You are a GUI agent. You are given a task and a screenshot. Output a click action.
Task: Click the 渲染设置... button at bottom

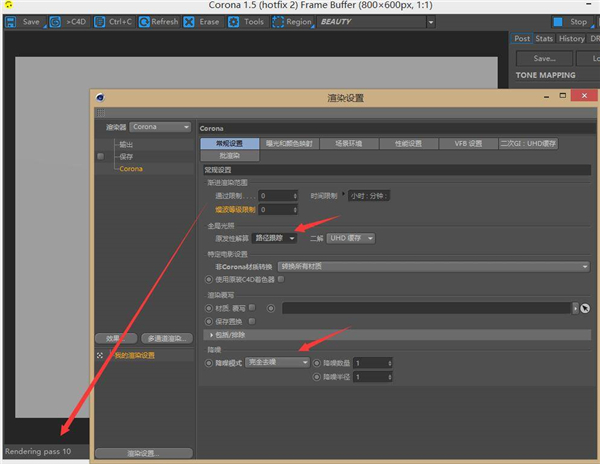[x=141, y=453]
